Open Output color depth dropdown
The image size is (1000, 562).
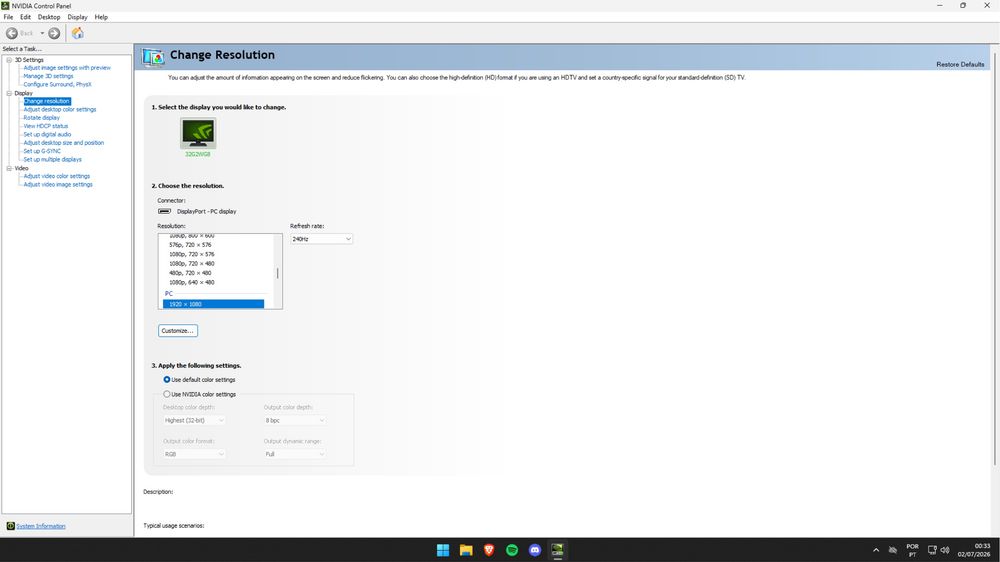295,420
